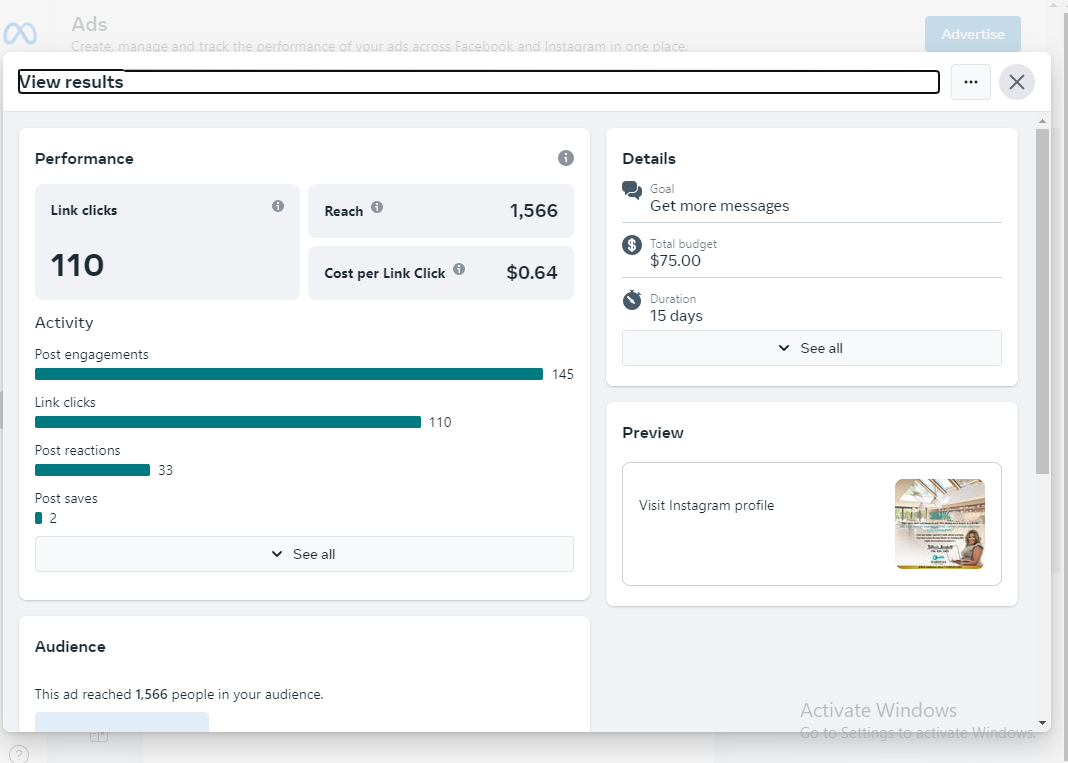Click the Audience section heading
The image size is (1068, 763).
pos(70,647)
